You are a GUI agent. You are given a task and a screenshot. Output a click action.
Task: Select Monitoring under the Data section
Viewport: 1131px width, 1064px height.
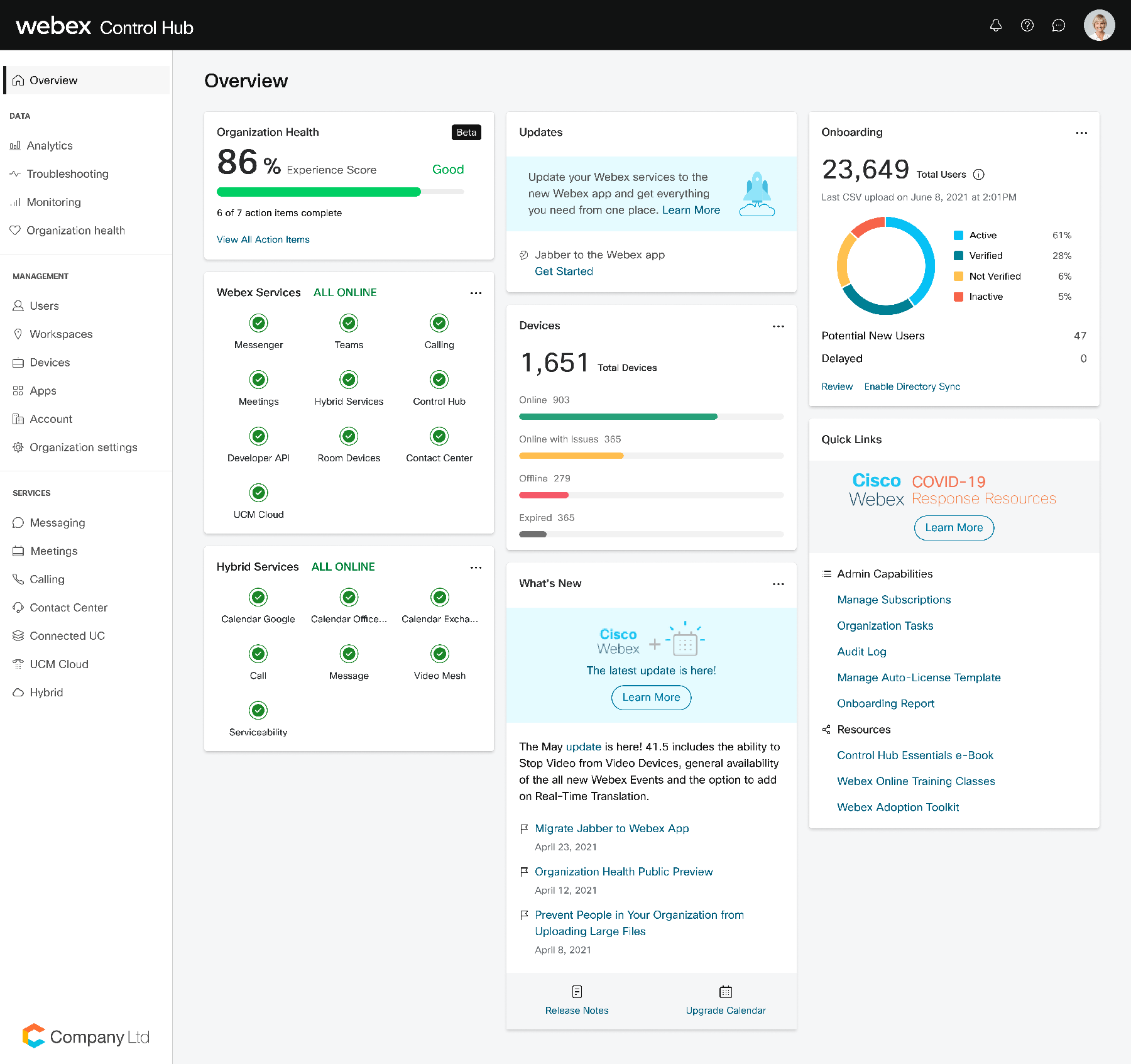(53, 202)
